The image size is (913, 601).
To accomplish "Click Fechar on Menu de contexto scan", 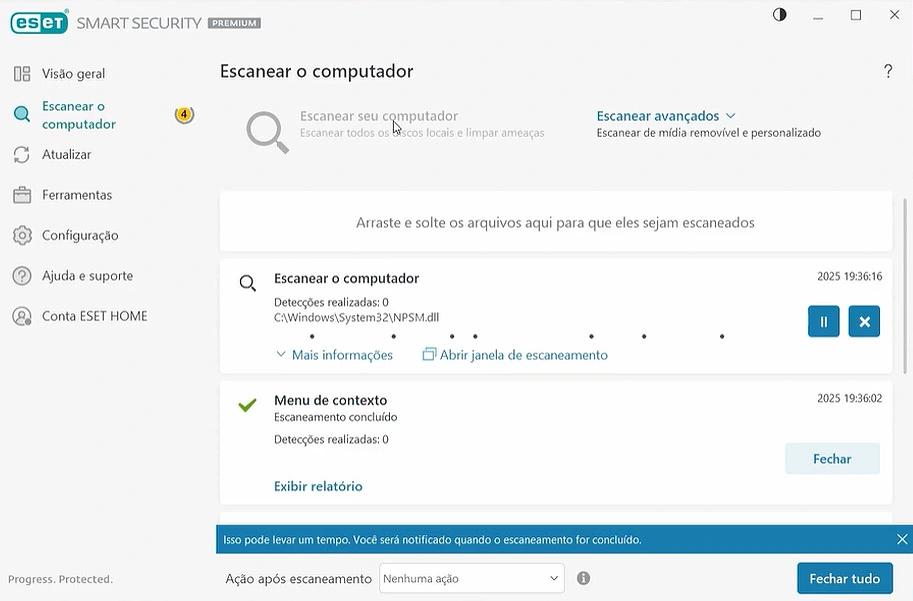I will pyautogui.click(x=832, y=459).
